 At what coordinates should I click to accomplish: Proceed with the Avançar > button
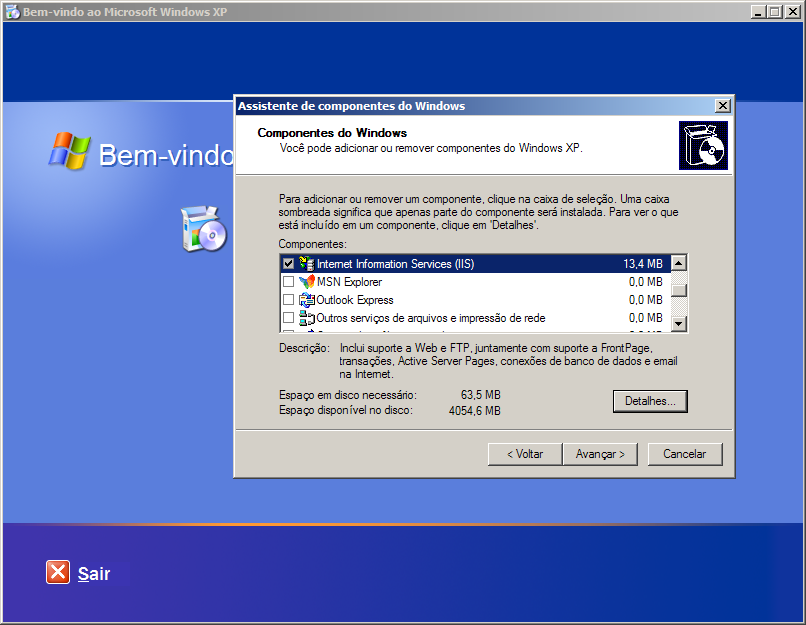click(x=600, y=454)
